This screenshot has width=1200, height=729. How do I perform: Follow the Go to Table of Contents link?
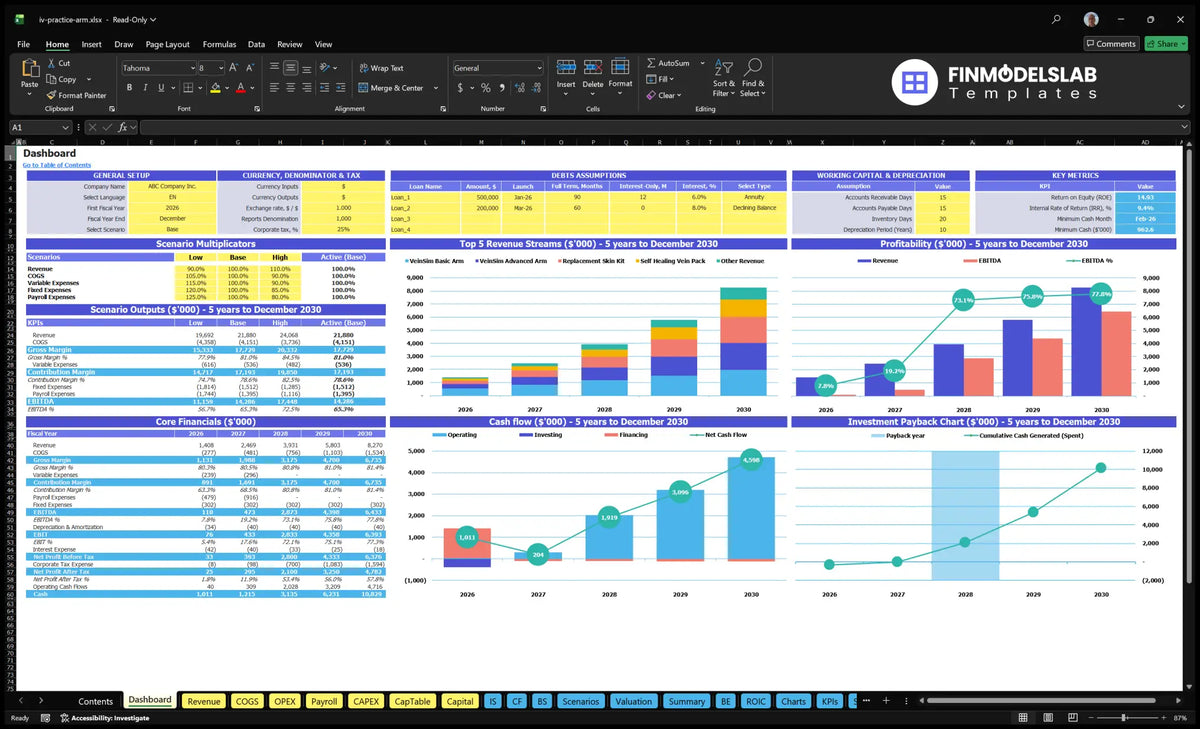click(x=57, y=165)
